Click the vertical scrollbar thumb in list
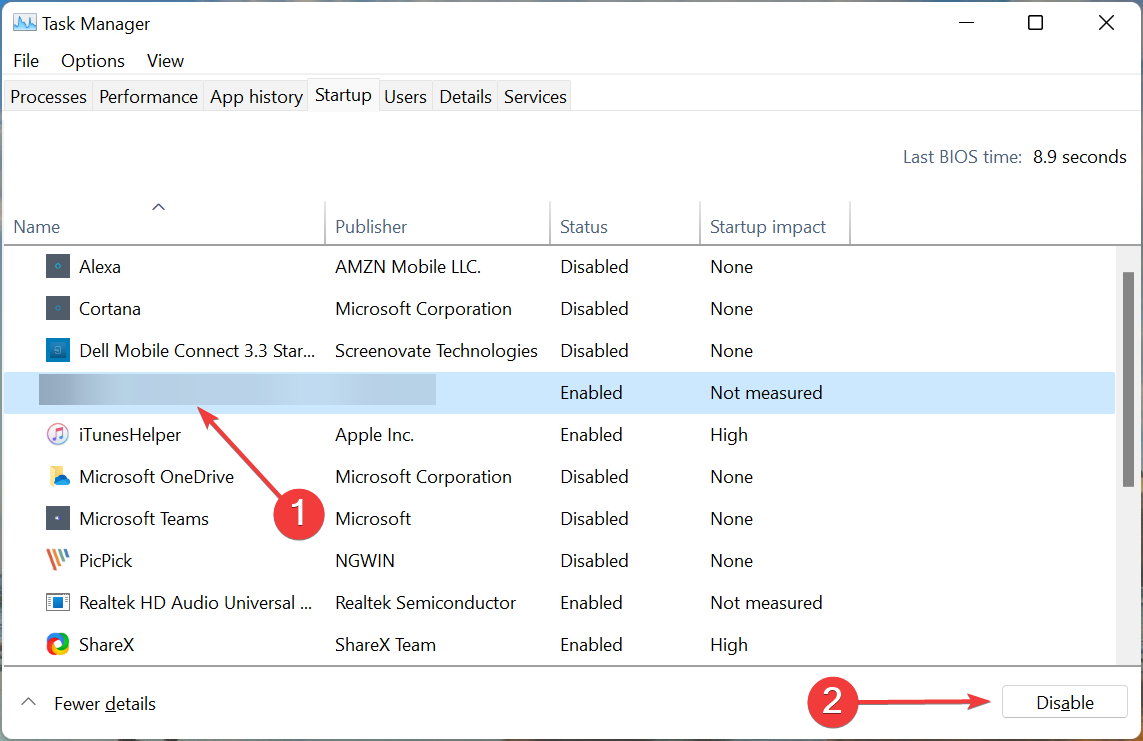This screenshot has width=1143, height=741. [x=1128, y=379]
